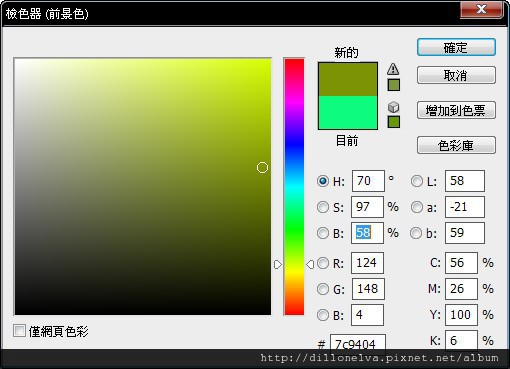The image size is (510, 369).
Task: Click the right hue slider arrow handle
Action: (310, 265)
